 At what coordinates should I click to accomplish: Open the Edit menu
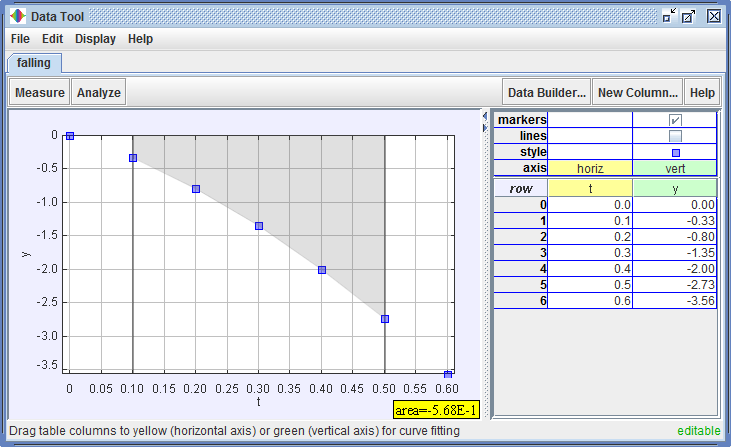(52, 39)
